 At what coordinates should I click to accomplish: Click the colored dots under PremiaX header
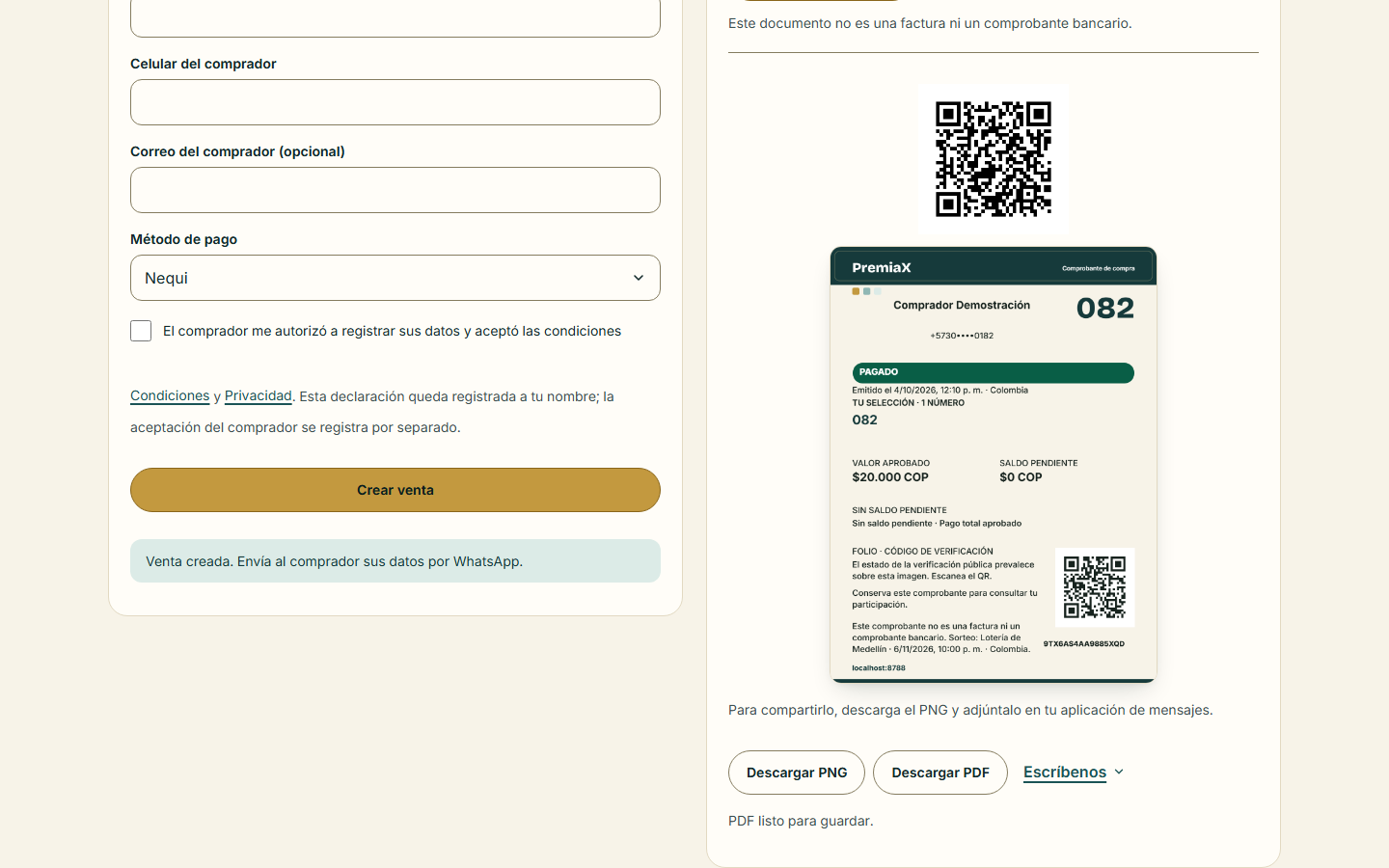tap(866, 291)
